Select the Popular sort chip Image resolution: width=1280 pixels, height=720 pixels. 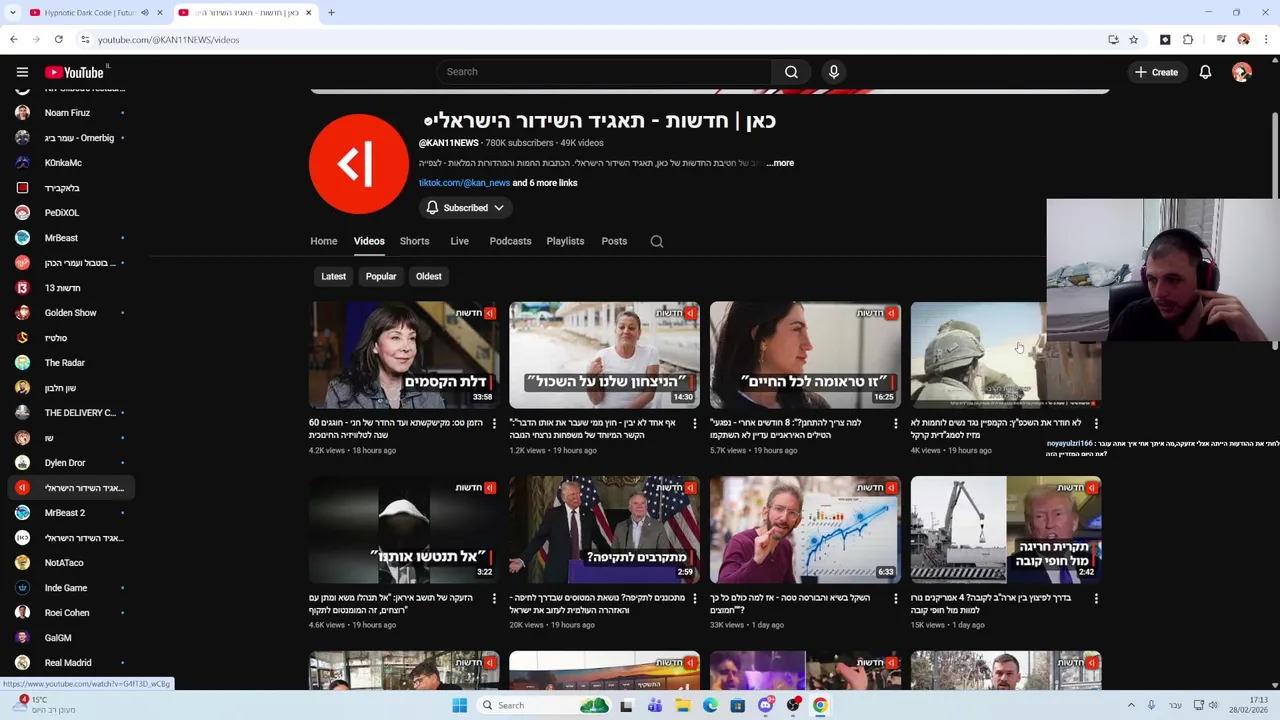pyautogui.click(x=381, y=276)
